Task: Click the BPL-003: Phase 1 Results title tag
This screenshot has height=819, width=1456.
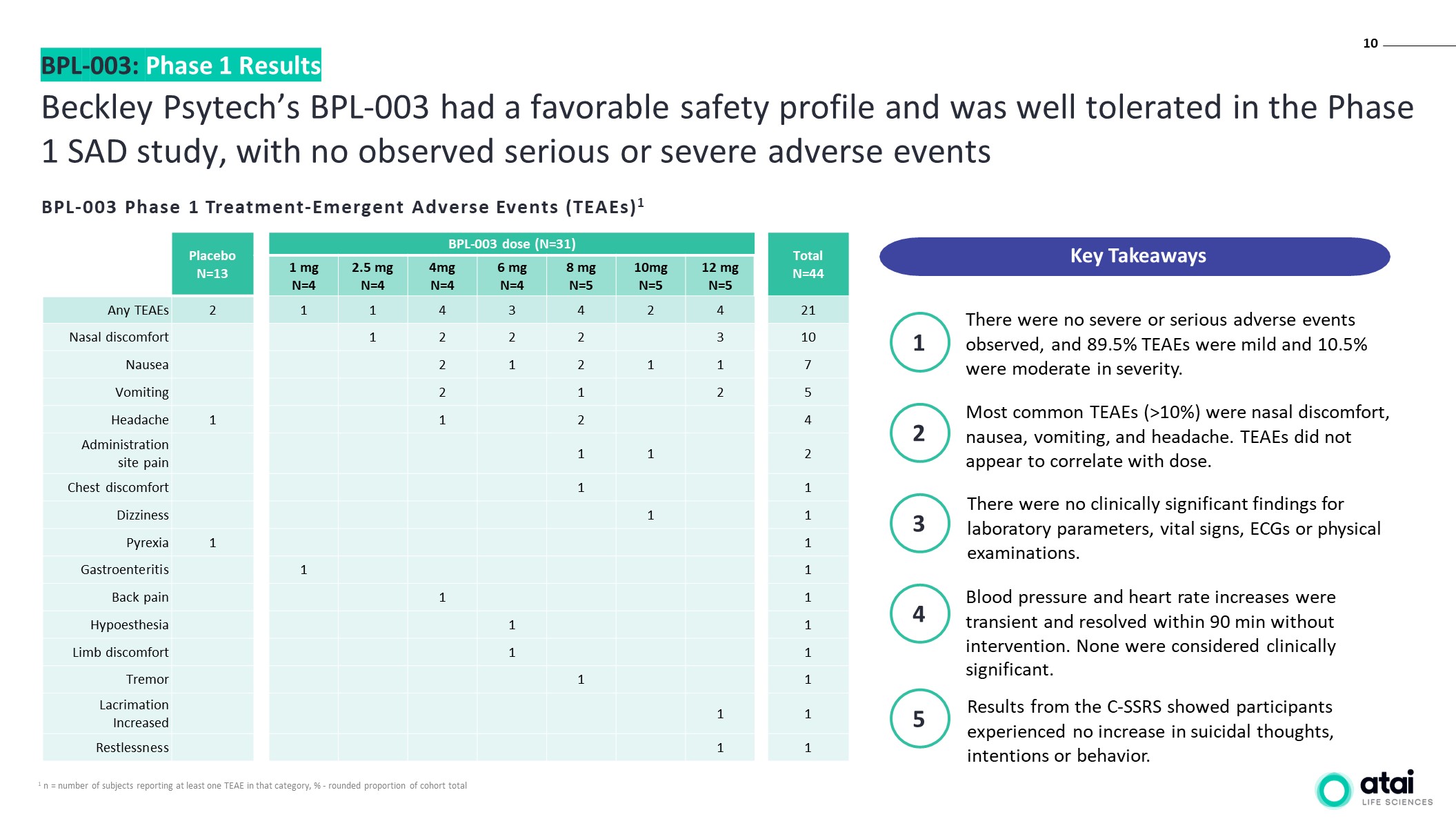Action: (x=181, y=66)
